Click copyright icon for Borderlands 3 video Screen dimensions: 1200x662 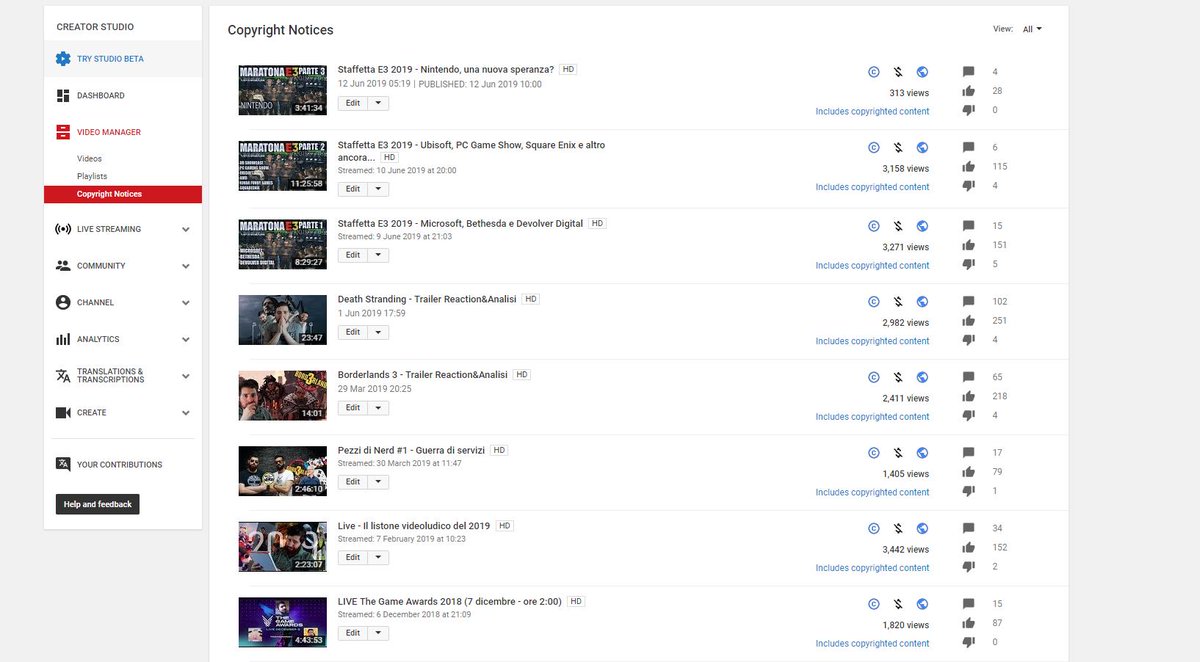click(x=873, y=377)
